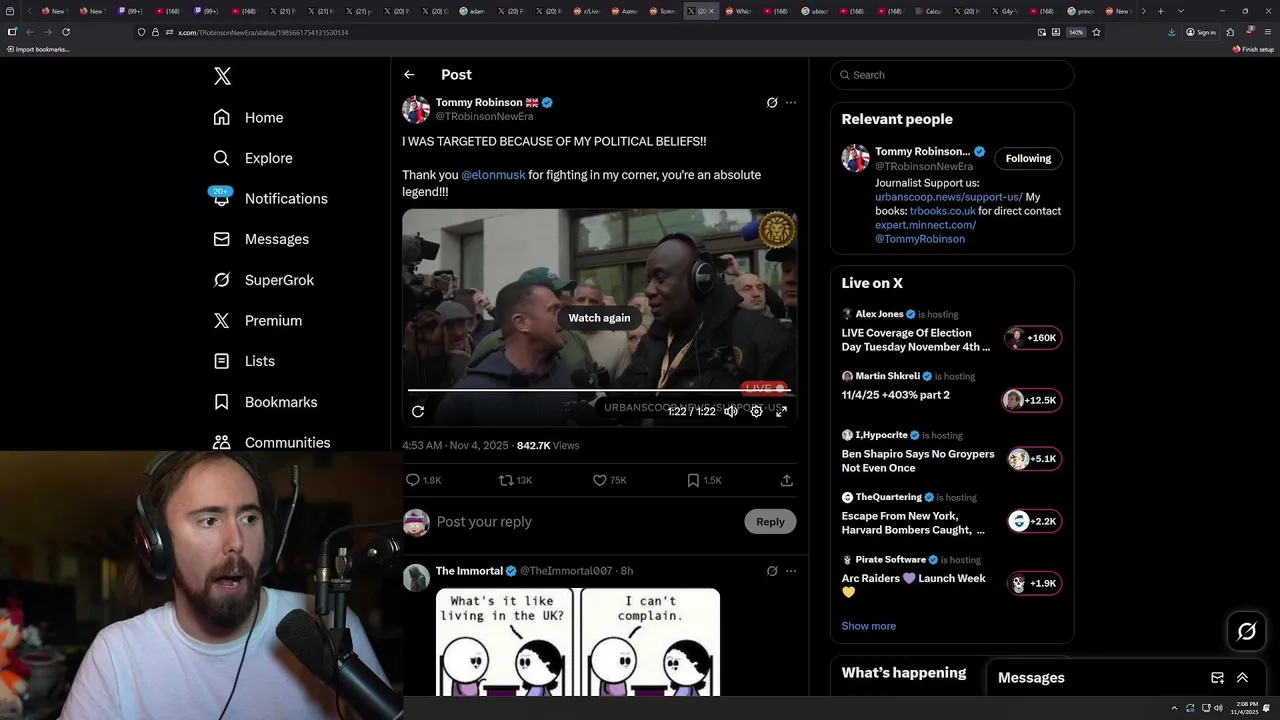The width and height of the screenshot is (1280, 720).
Task: Close the active X tab
Action: (711, 11)
